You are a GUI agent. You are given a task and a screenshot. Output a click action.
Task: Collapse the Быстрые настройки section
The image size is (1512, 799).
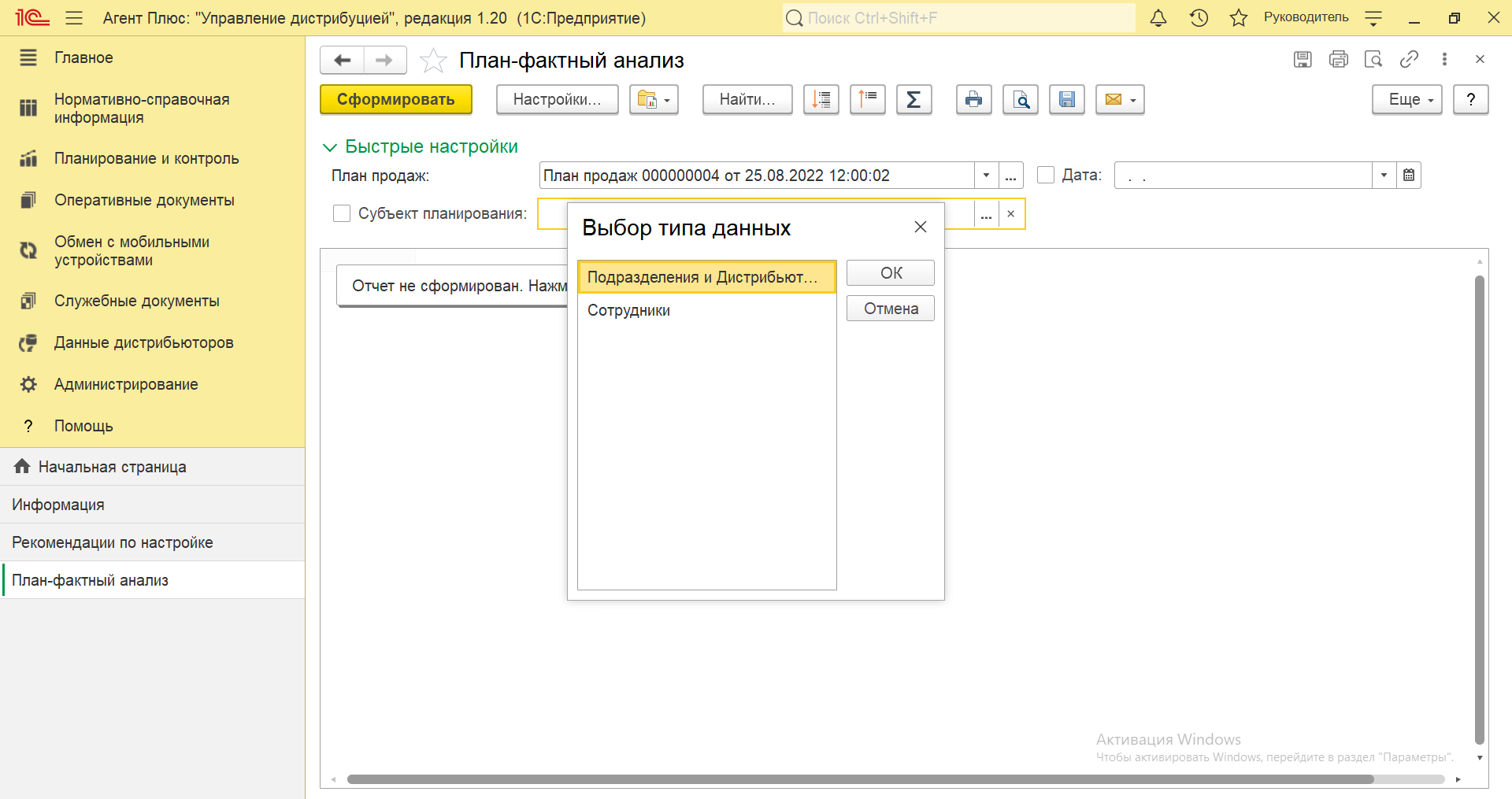coord(330,147)
